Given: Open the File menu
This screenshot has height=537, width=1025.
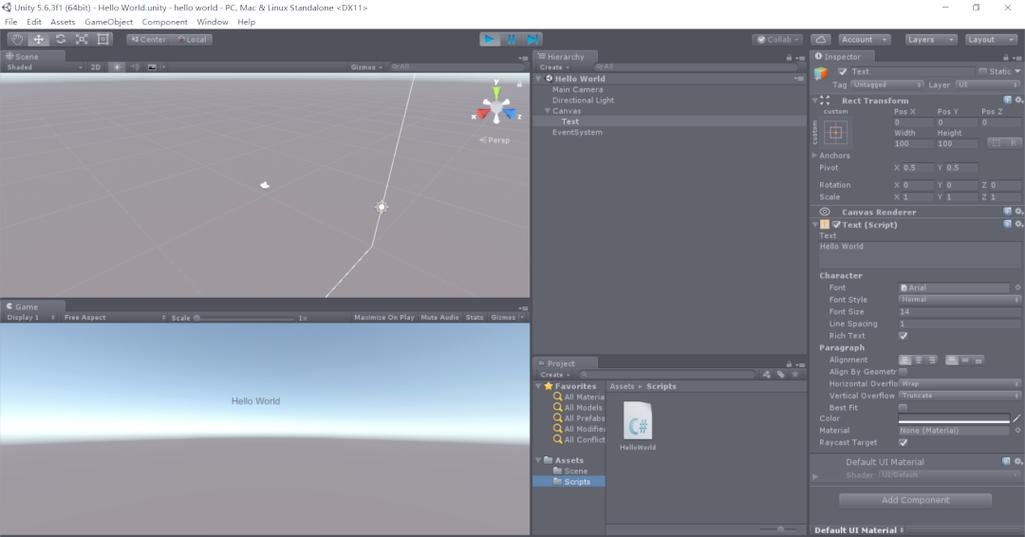Looking at the screenshot, I should (11, 22).
